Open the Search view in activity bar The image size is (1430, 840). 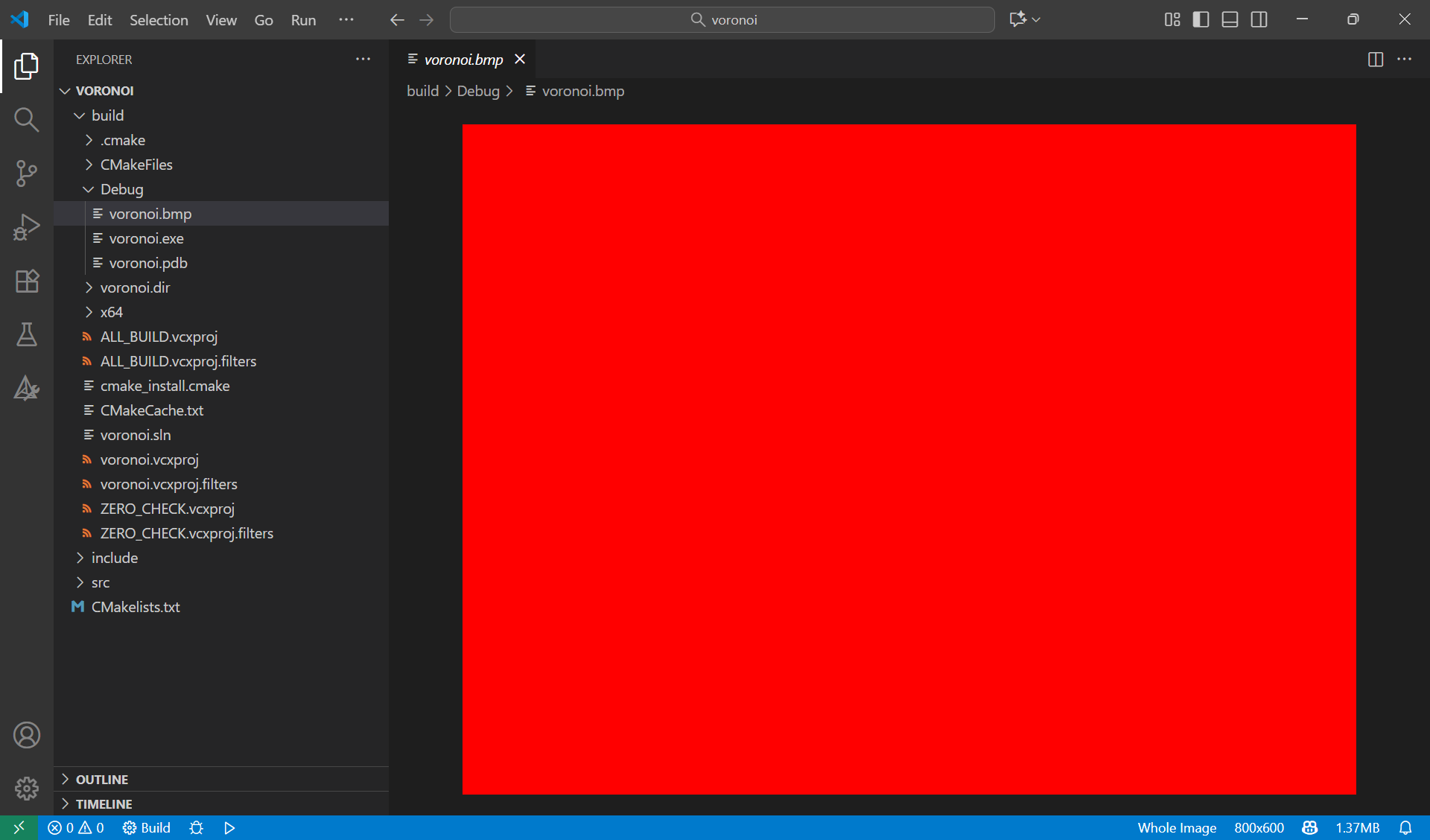pos(27,119)
